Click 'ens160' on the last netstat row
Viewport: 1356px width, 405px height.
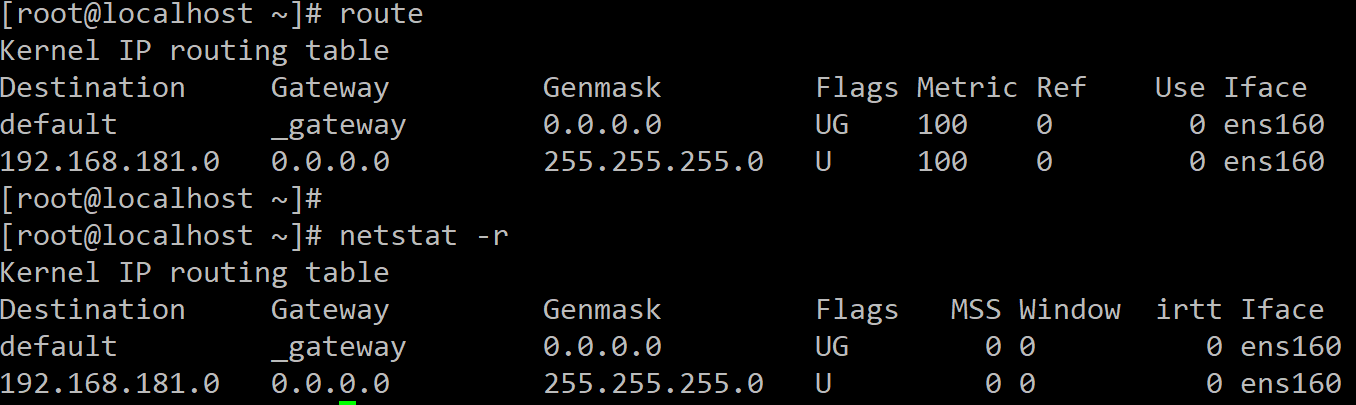coord(1290,384)
